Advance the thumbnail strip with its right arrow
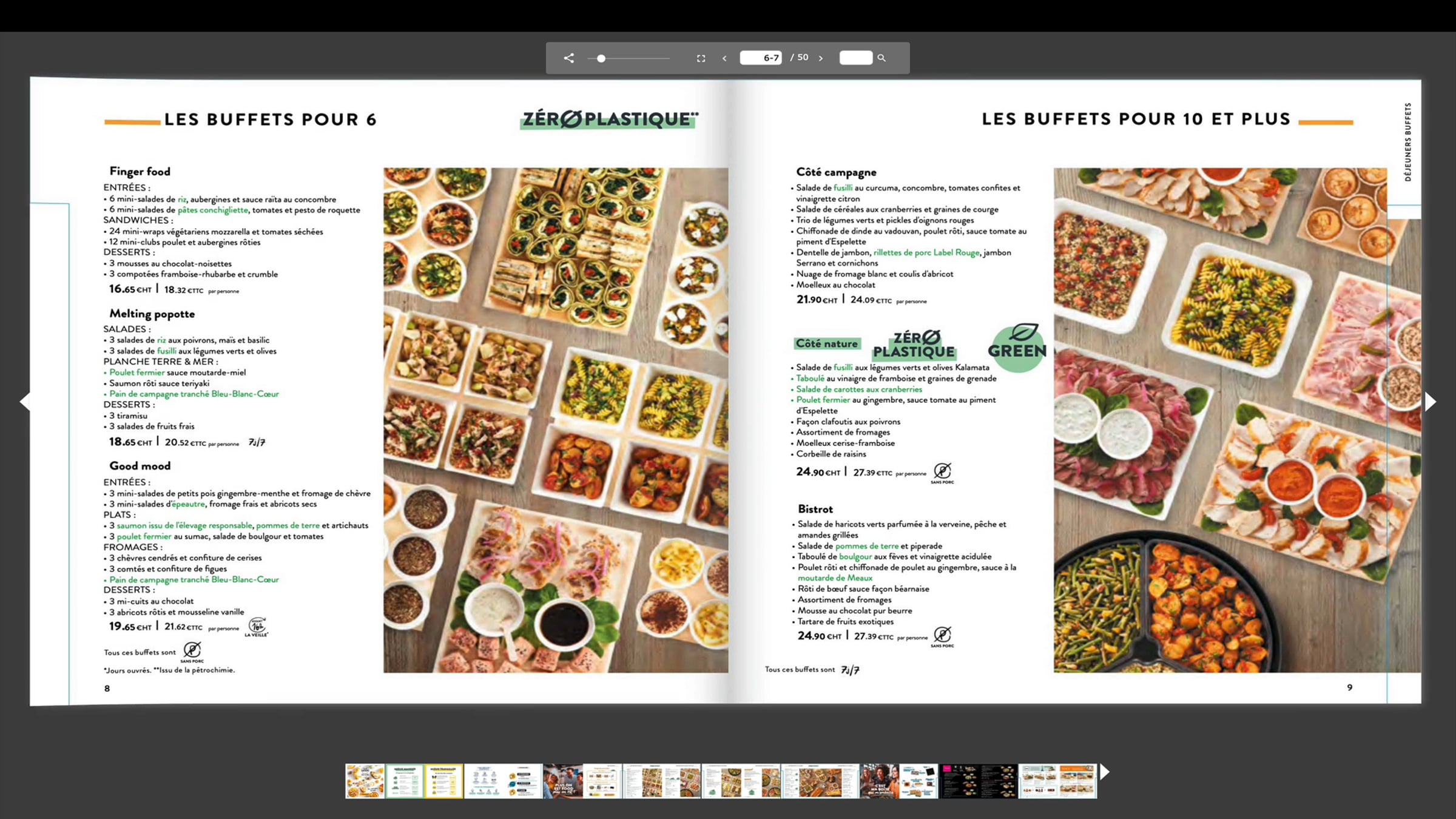The width and height of the screenshot is (1456, 819). pos(1105,772)
